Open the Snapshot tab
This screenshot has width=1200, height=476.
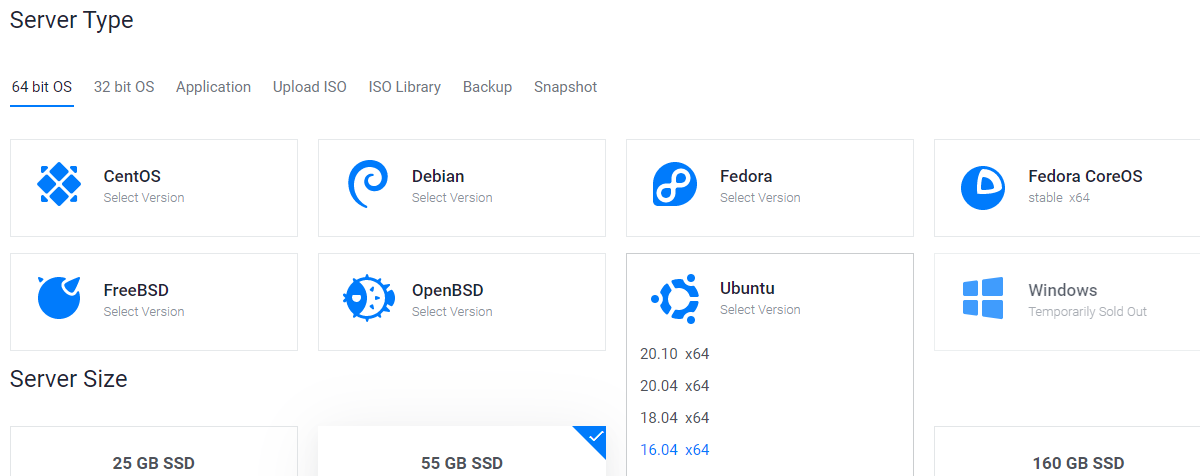point(565,87)
